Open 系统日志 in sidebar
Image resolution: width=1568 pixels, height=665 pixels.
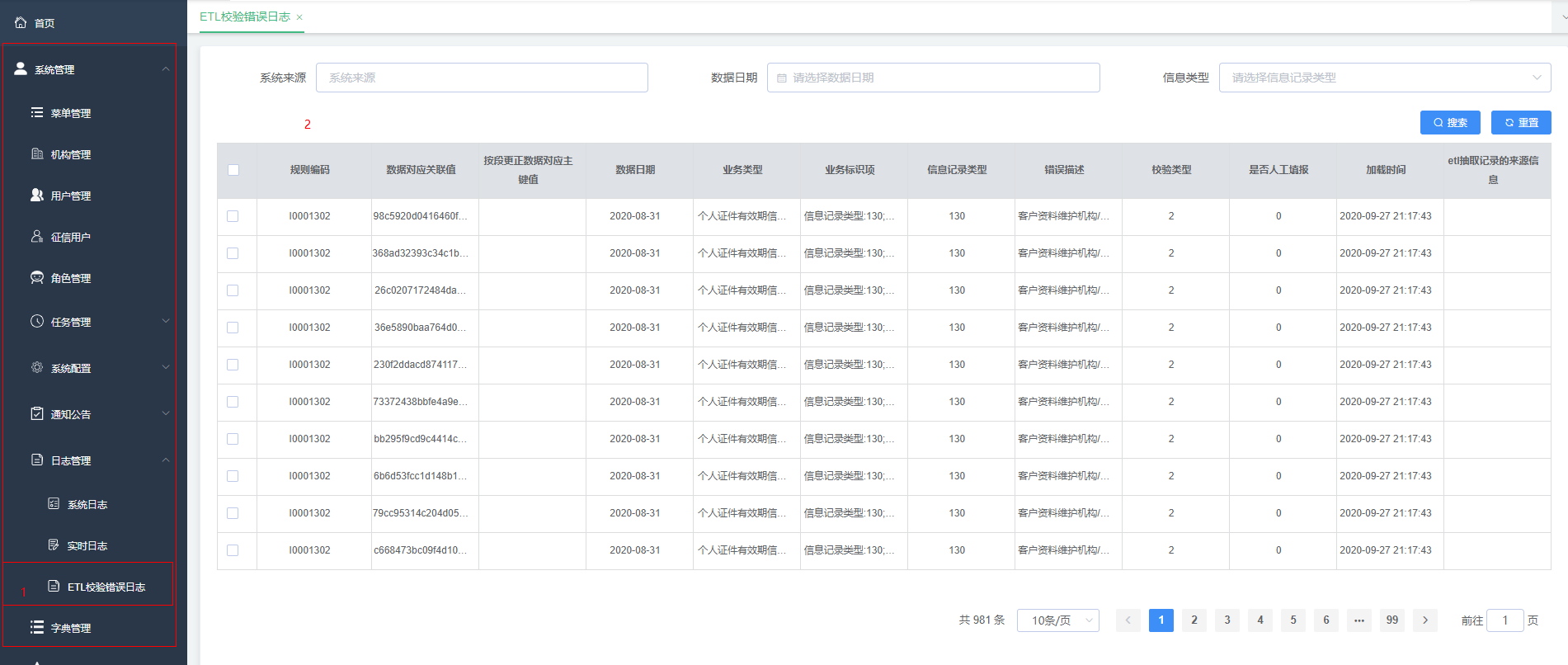(89, 504)
